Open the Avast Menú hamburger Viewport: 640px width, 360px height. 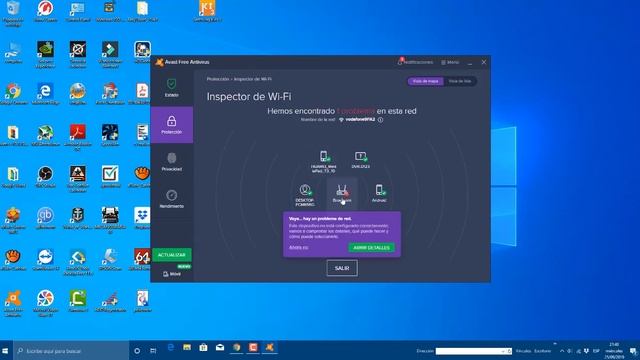450,62
